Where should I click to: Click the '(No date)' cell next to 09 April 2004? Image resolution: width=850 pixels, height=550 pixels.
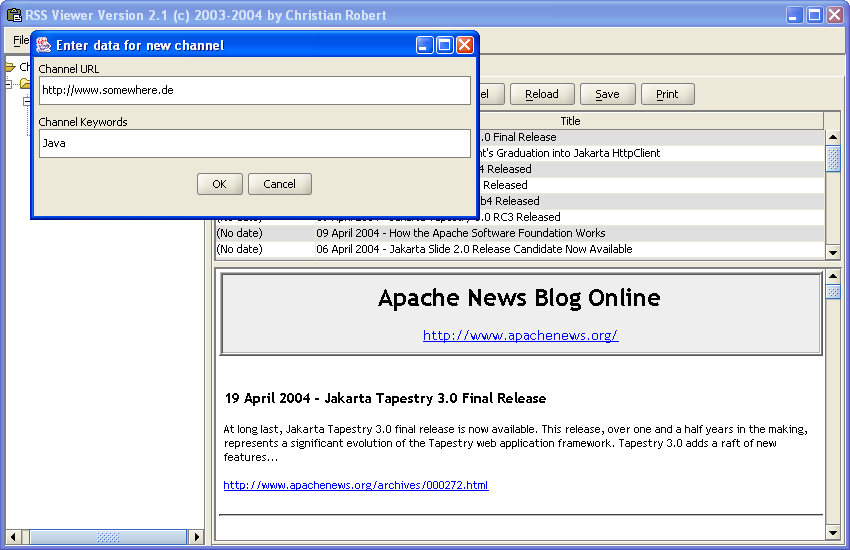265,233
